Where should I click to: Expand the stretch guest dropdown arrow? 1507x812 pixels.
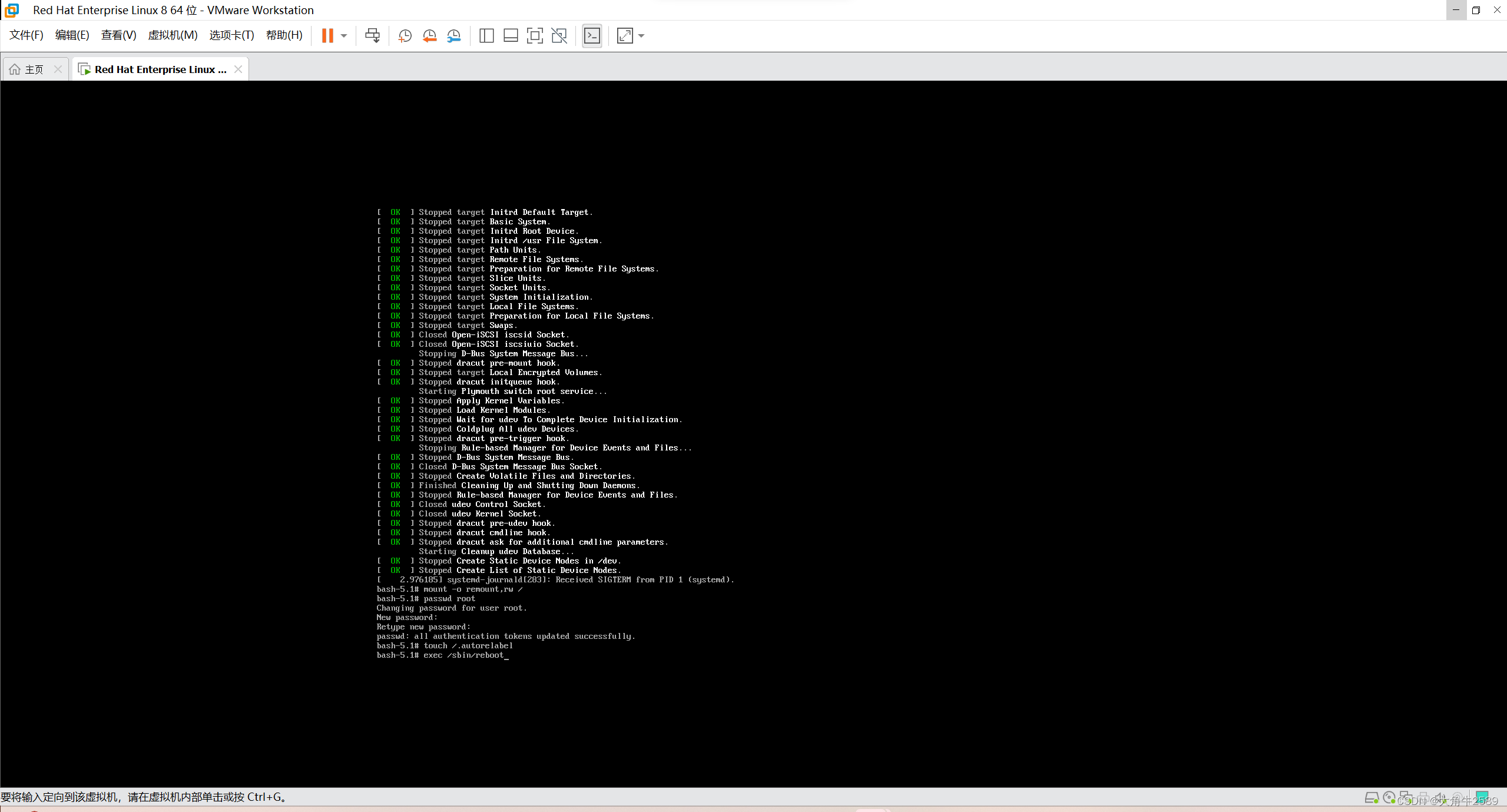pos(641,36)
